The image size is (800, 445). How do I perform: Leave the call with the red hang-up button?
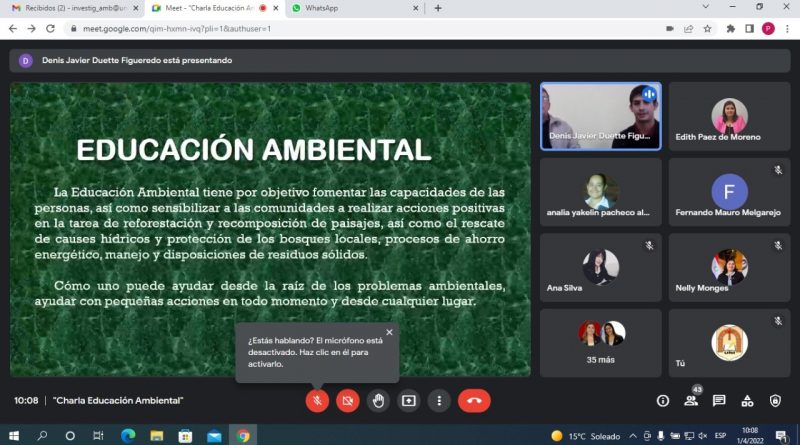[474, 400]
